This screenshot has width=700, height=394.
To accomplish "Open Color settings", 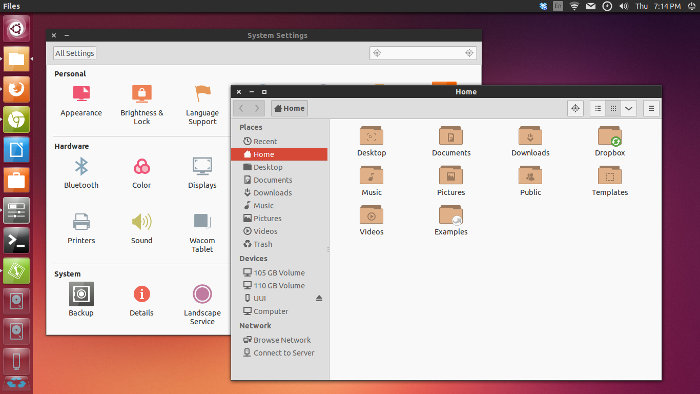I will pos(142,173).
